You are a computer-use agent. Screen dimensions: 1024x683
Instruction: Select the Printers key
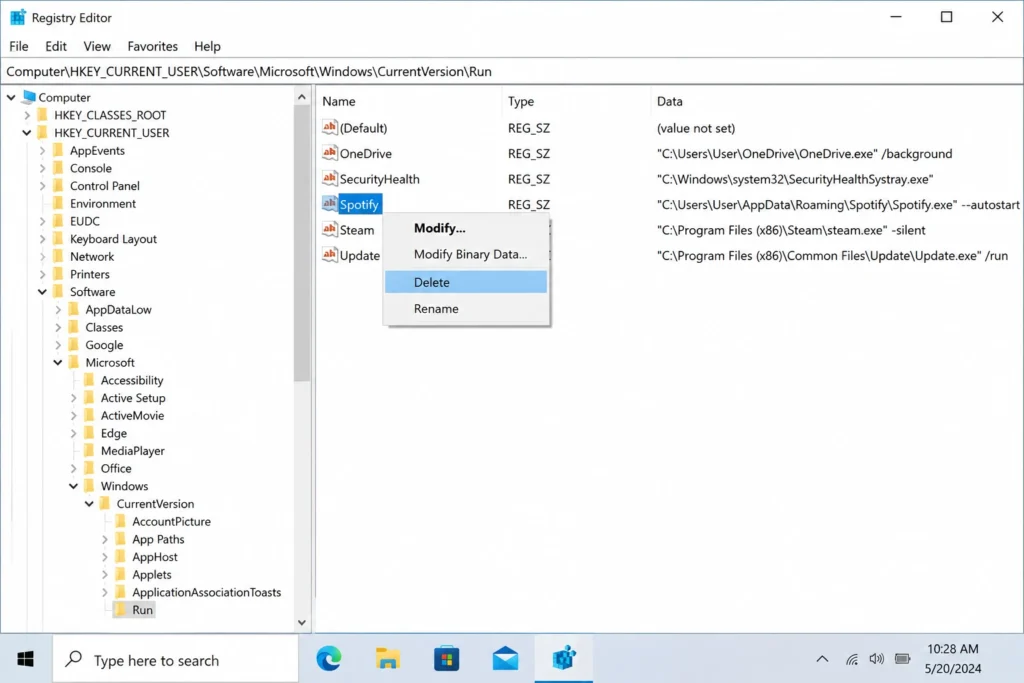click(89, 274)
